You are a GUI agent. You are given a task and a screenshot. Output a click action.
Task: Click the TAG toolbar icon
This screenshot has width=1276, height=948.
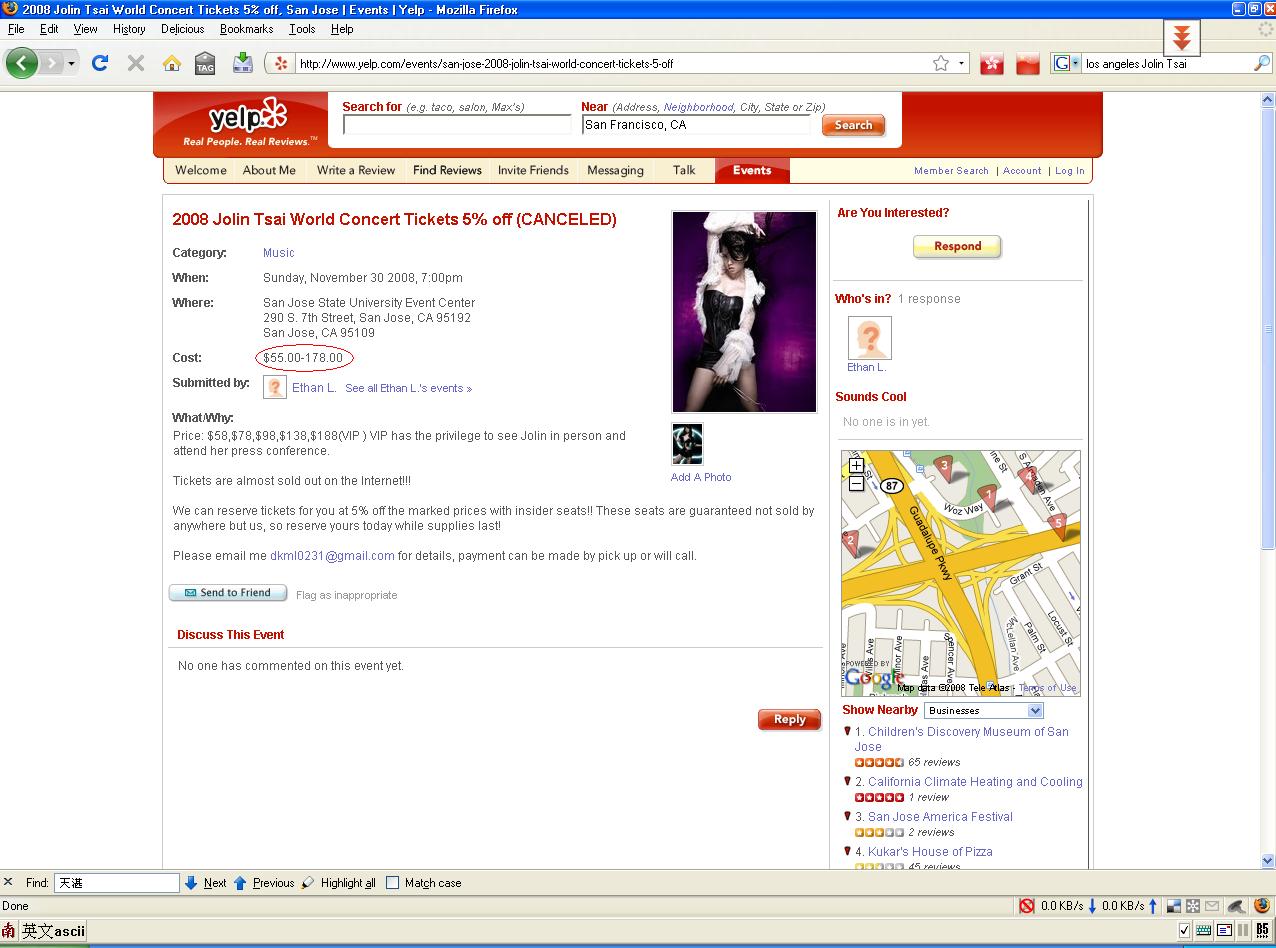click(x=205, y=63)
